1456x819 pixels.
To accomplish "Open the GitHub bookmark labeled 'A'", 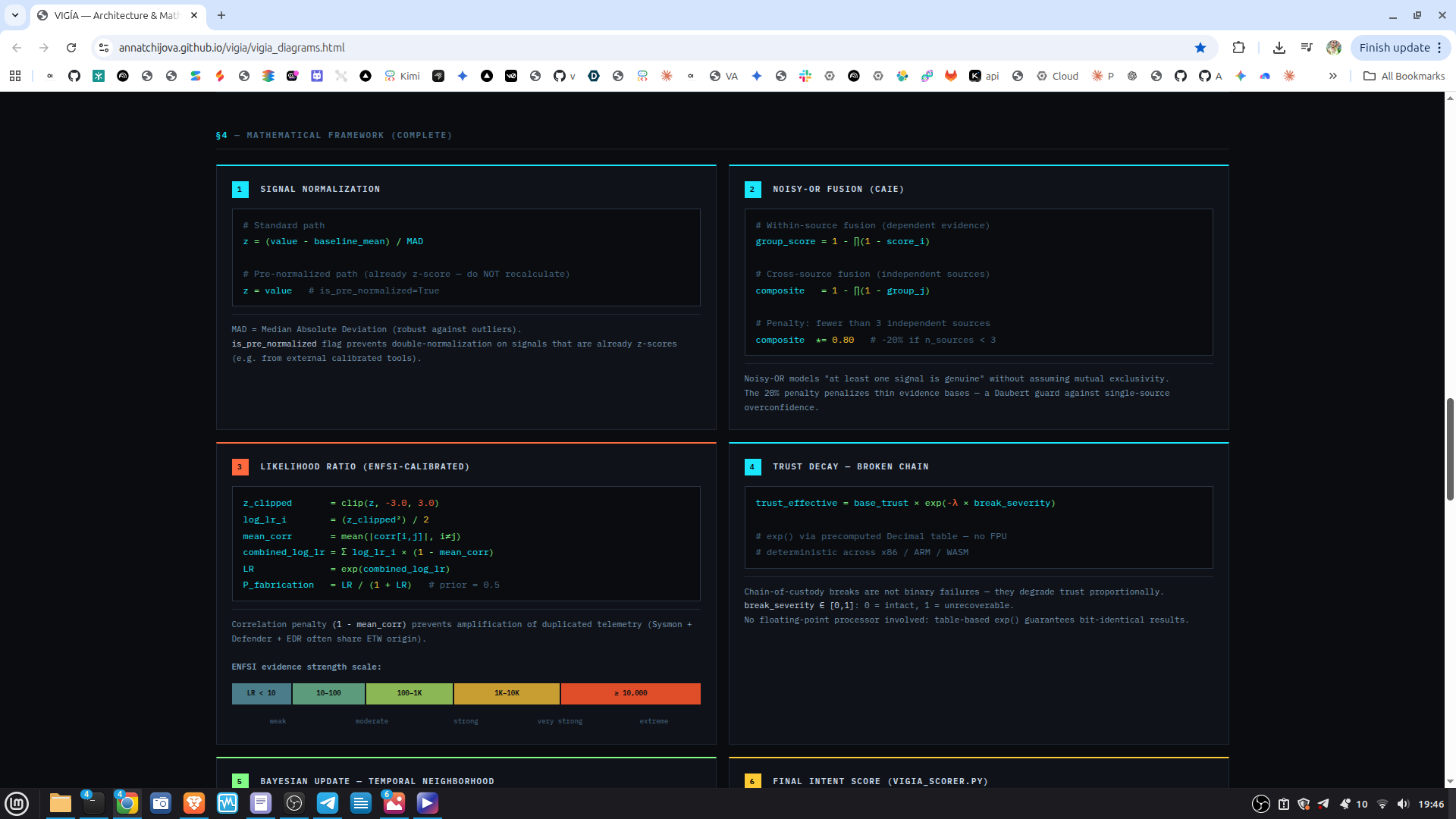I will coord(1210,76).
